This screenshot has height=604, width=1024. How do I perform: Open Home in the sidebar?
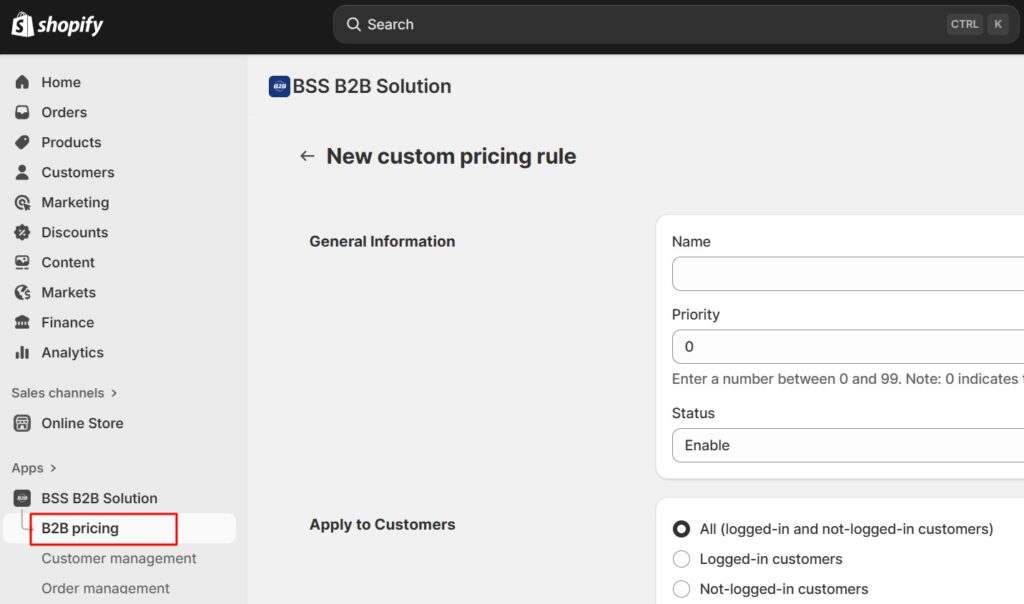pos(61,82)
